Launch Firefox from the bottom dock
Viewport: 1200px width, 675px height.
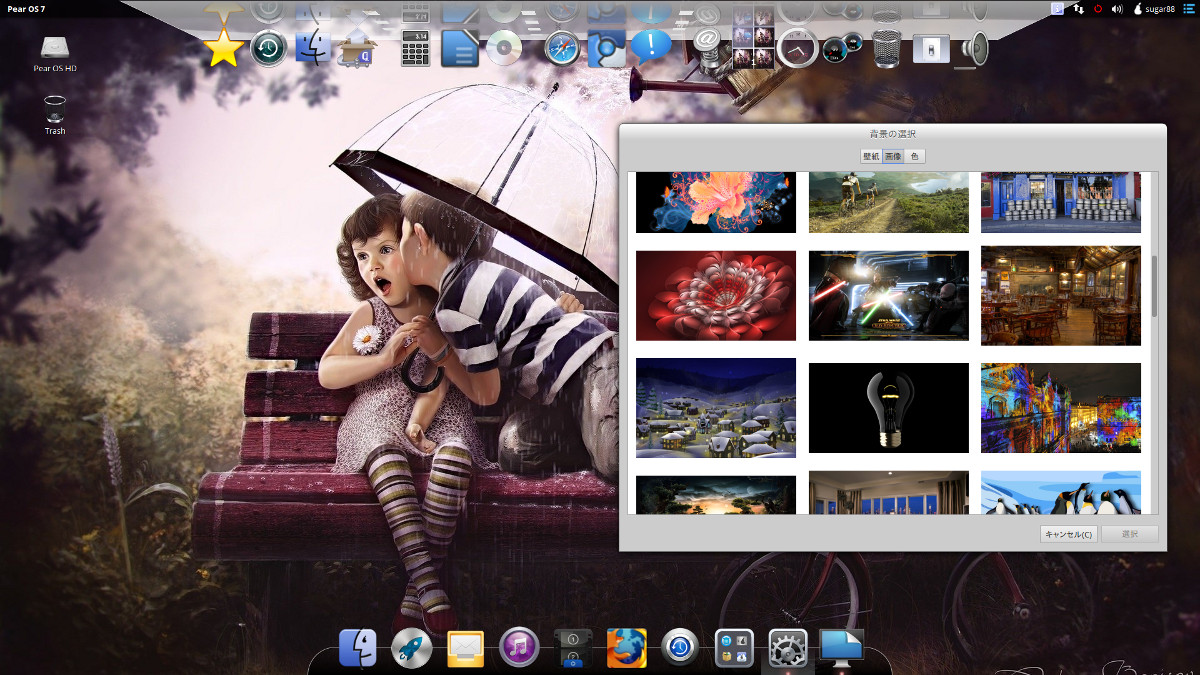coord(627,648)
